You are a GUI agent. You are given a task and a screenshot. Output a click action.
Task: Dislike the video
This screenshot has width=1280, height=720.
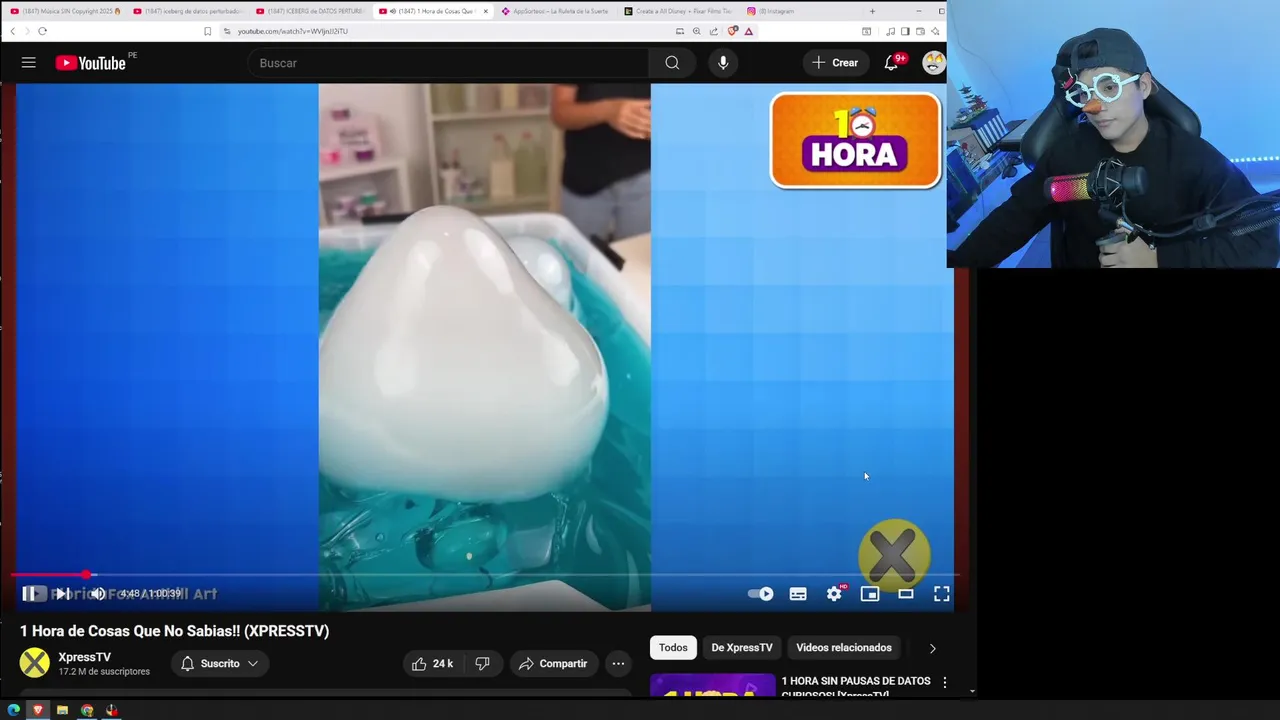tap(482, 663)
